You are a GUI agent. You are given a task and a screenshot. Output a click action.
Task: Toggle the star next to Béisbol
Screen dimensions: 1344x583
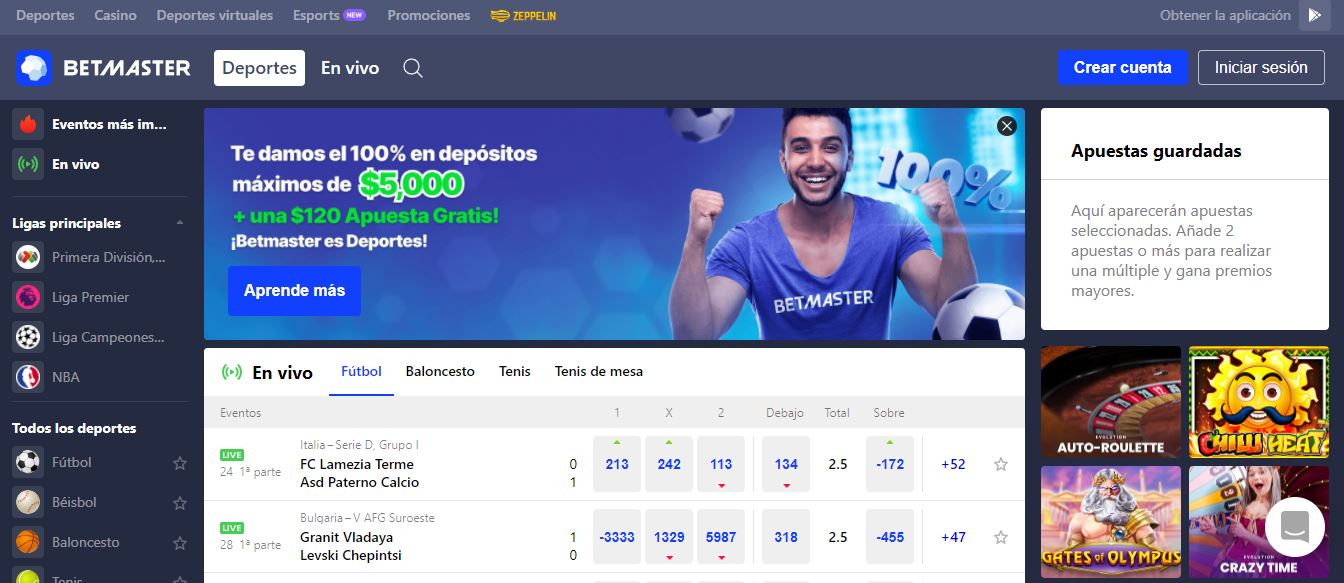[x=180, y=503]
